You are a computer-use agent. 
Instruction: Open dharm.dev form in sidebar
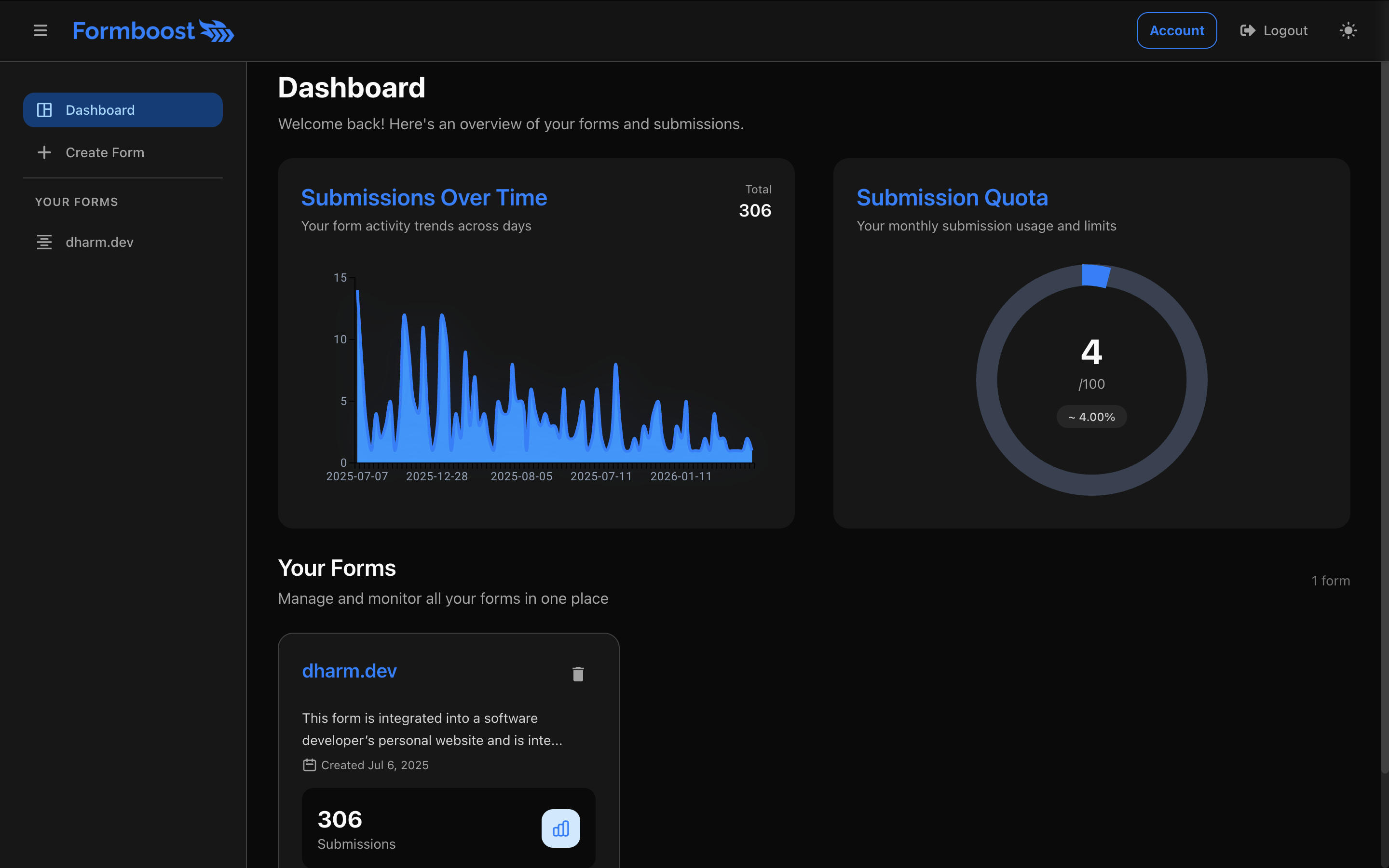99,242
